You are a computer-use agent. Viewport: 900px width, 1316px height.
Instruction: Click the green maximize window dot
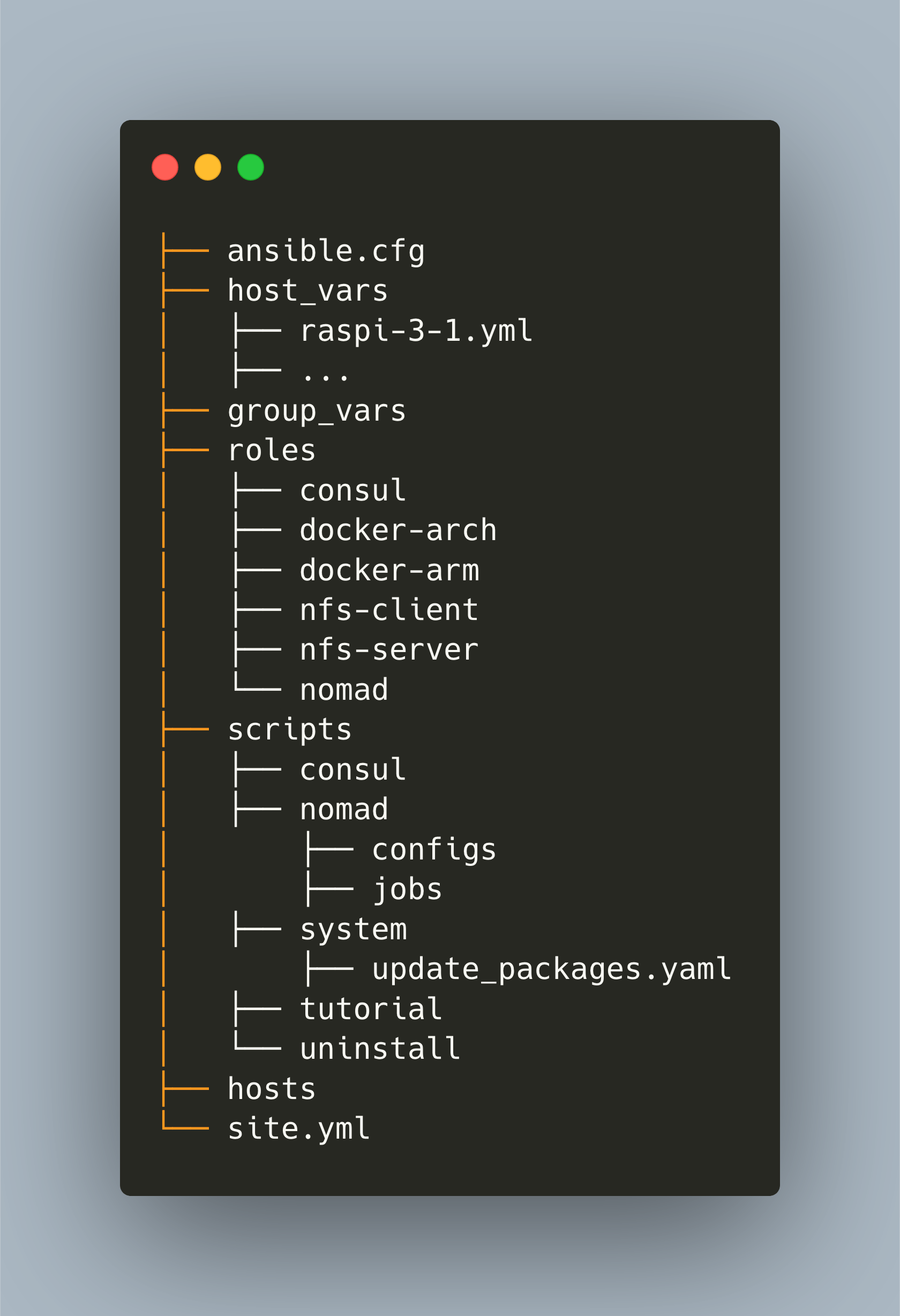tap(251, 167)
